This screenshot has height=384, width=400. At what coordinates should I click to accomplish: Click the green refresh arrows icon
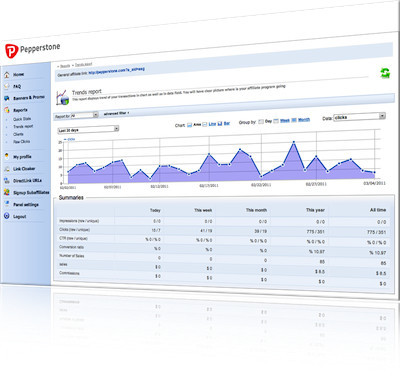pyautogui.click(x=385, y=73)
